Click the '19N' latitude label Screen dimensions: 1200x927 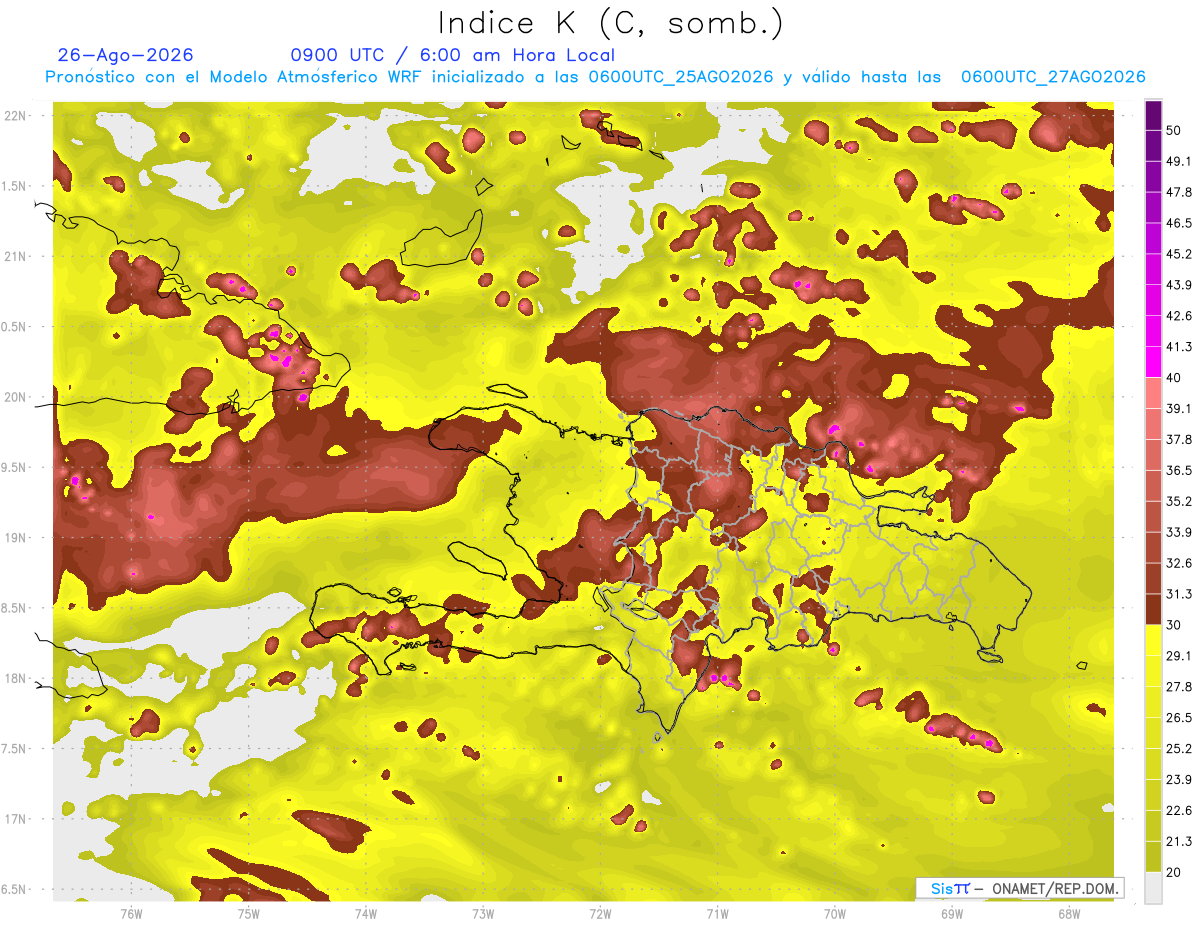tap(14, 538)
